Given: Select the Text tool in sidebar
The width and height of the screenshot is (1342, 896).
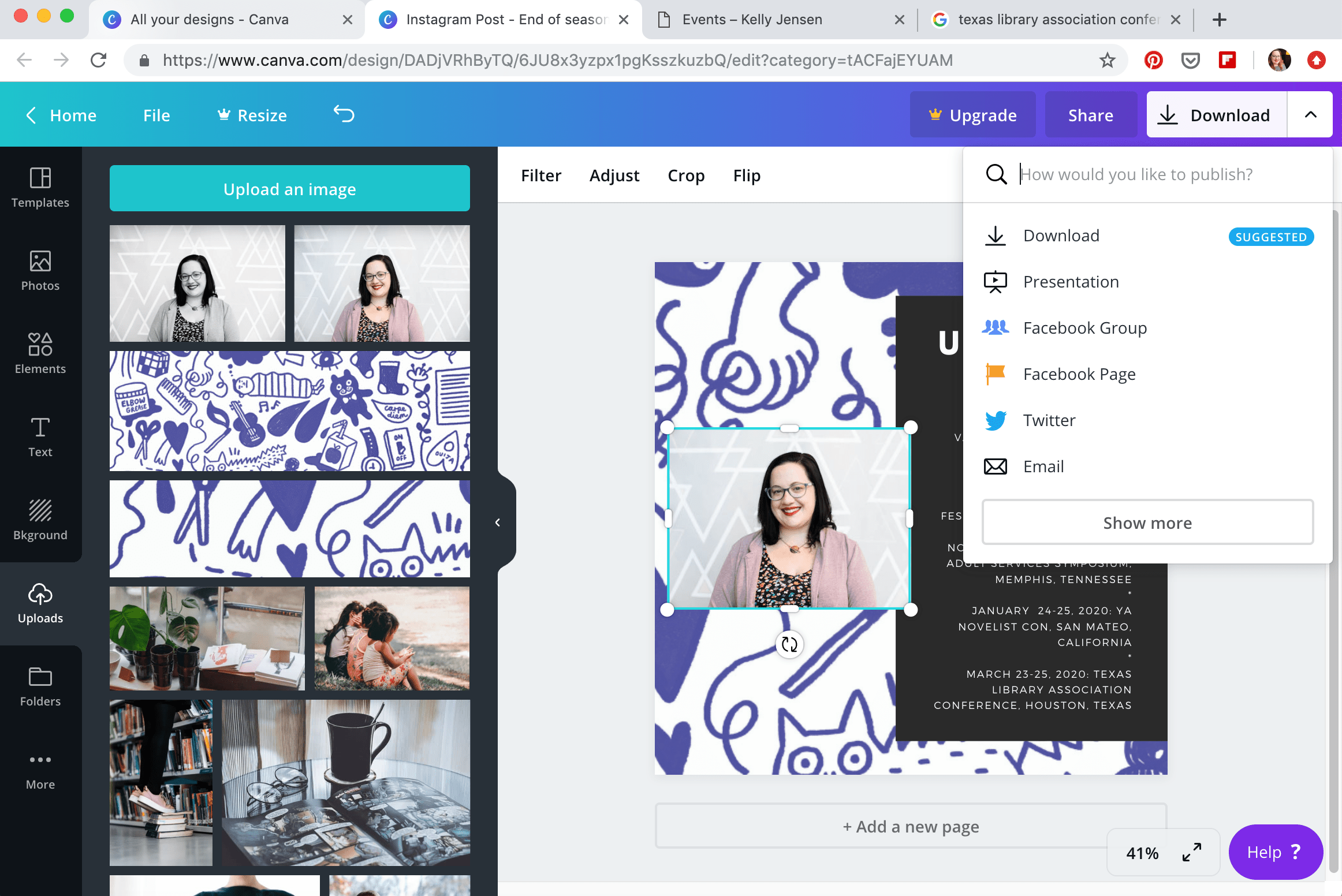Looking at the screenshot, I should point(40,437).
